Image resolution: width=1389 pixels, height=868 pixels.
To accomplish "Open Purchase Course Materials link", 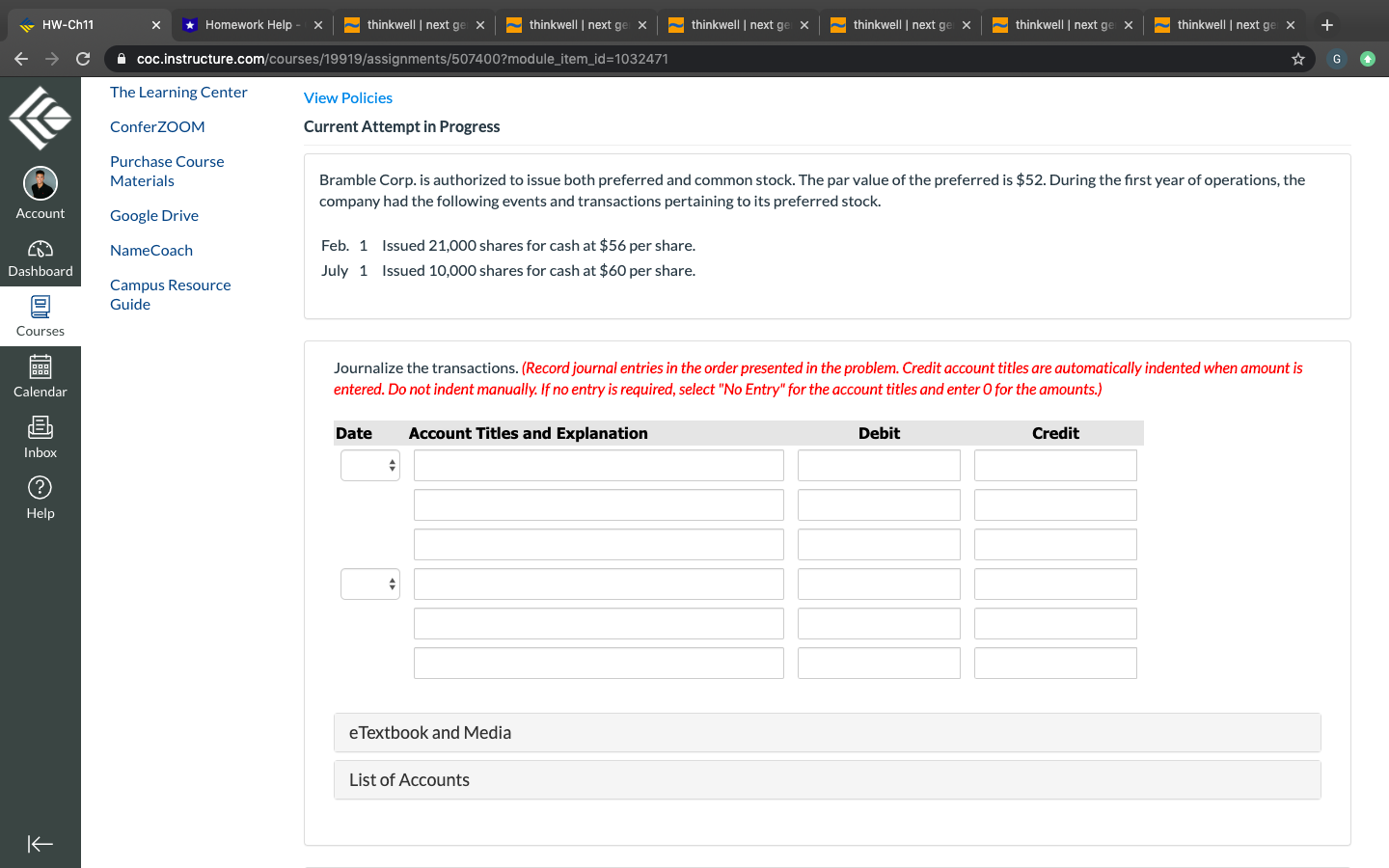I will 167,172.
